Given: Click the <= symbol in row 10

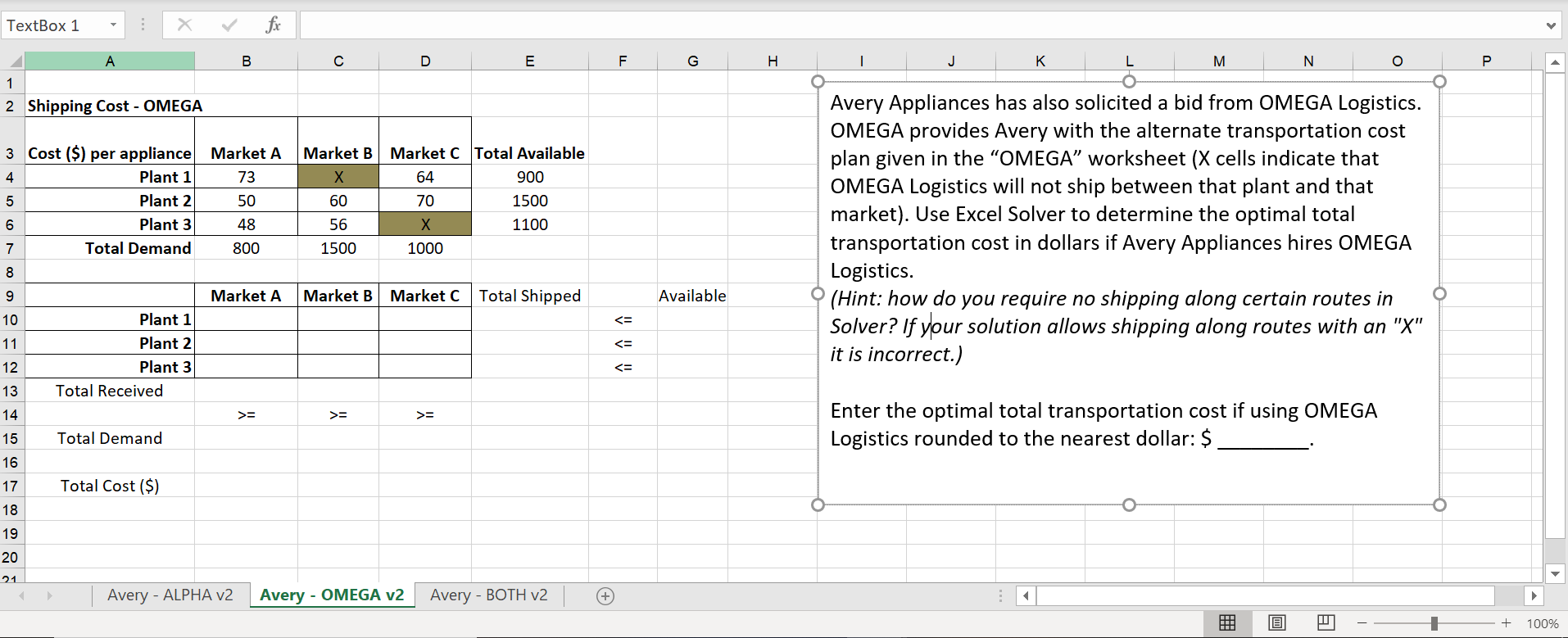Looking at the screenshot, I should [623, 319].
